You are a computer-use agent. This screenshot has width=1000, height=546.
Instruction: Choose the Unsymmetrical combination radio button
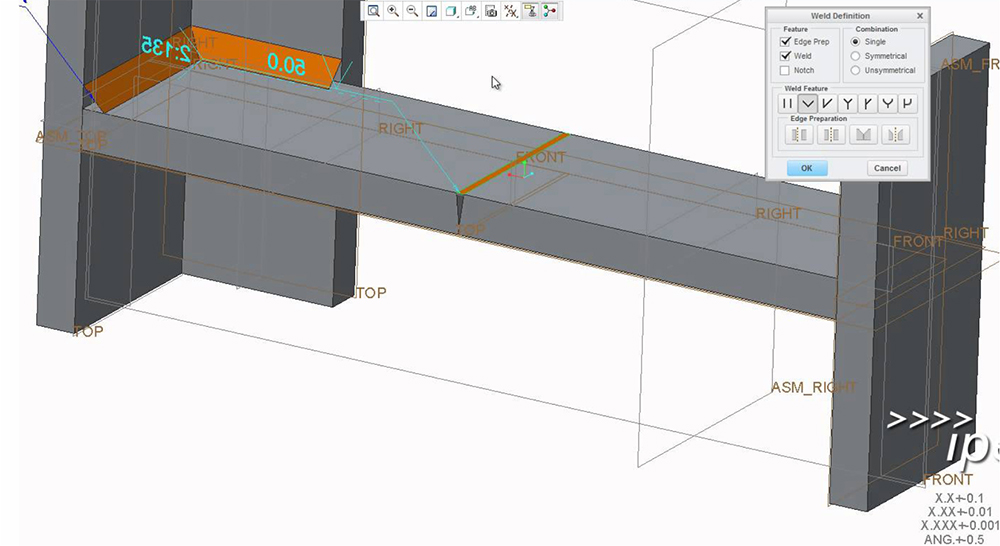coord(855,70)
